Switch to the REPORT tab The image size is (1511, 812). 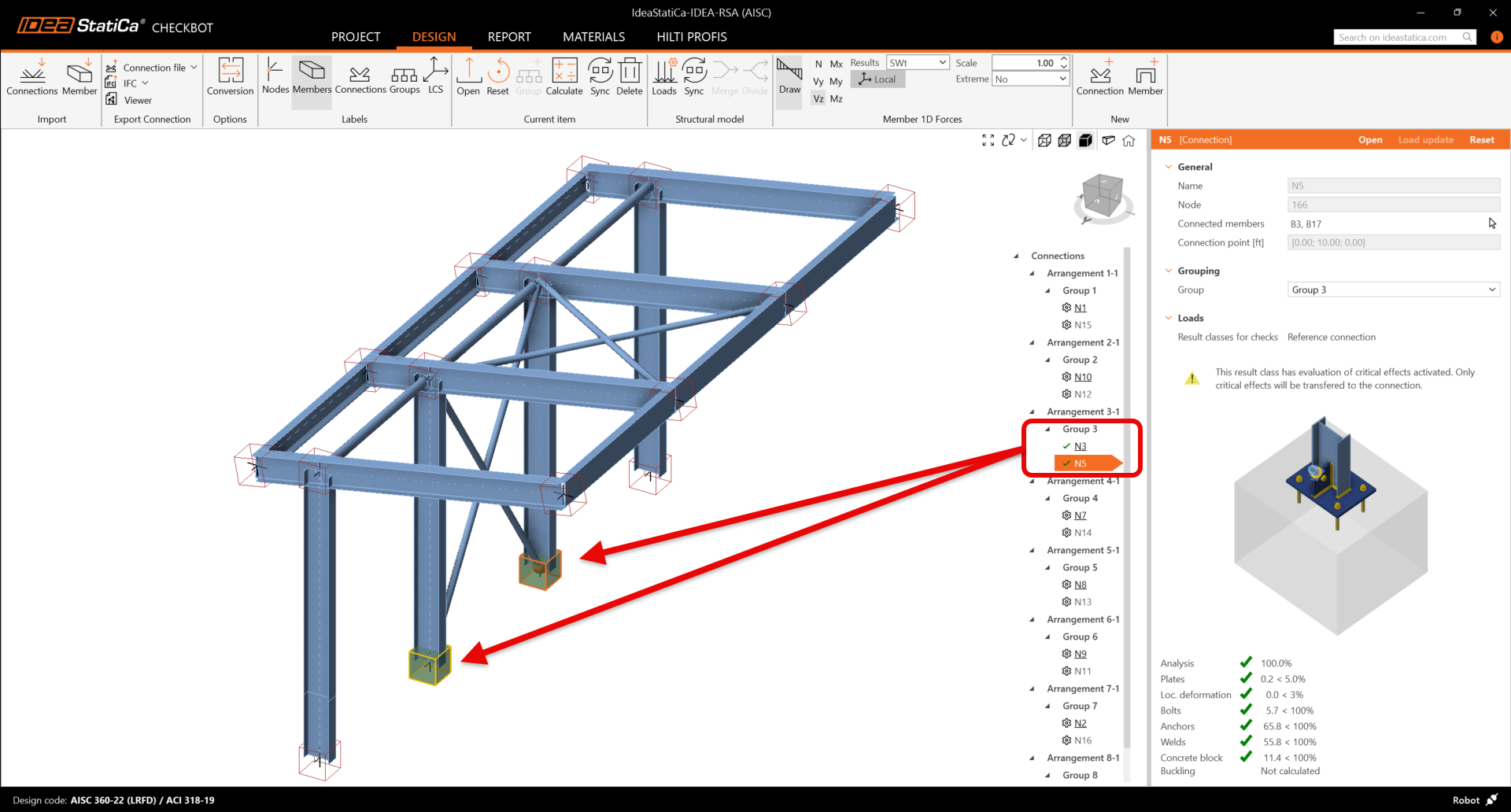509,37
